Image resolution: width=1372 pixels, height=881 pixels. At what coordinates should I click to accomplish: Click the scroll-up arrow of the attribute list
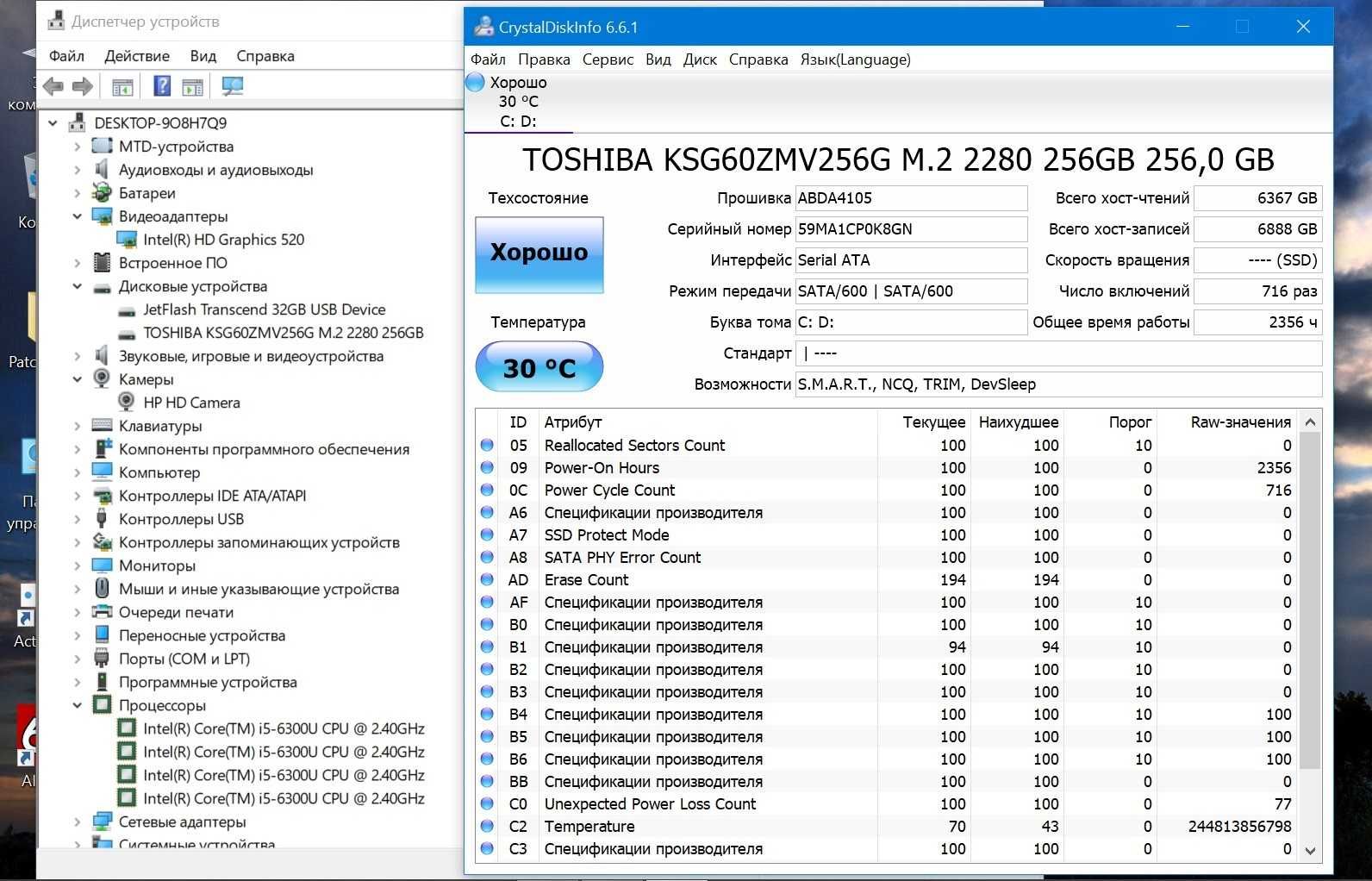[x=1310, y=422]
